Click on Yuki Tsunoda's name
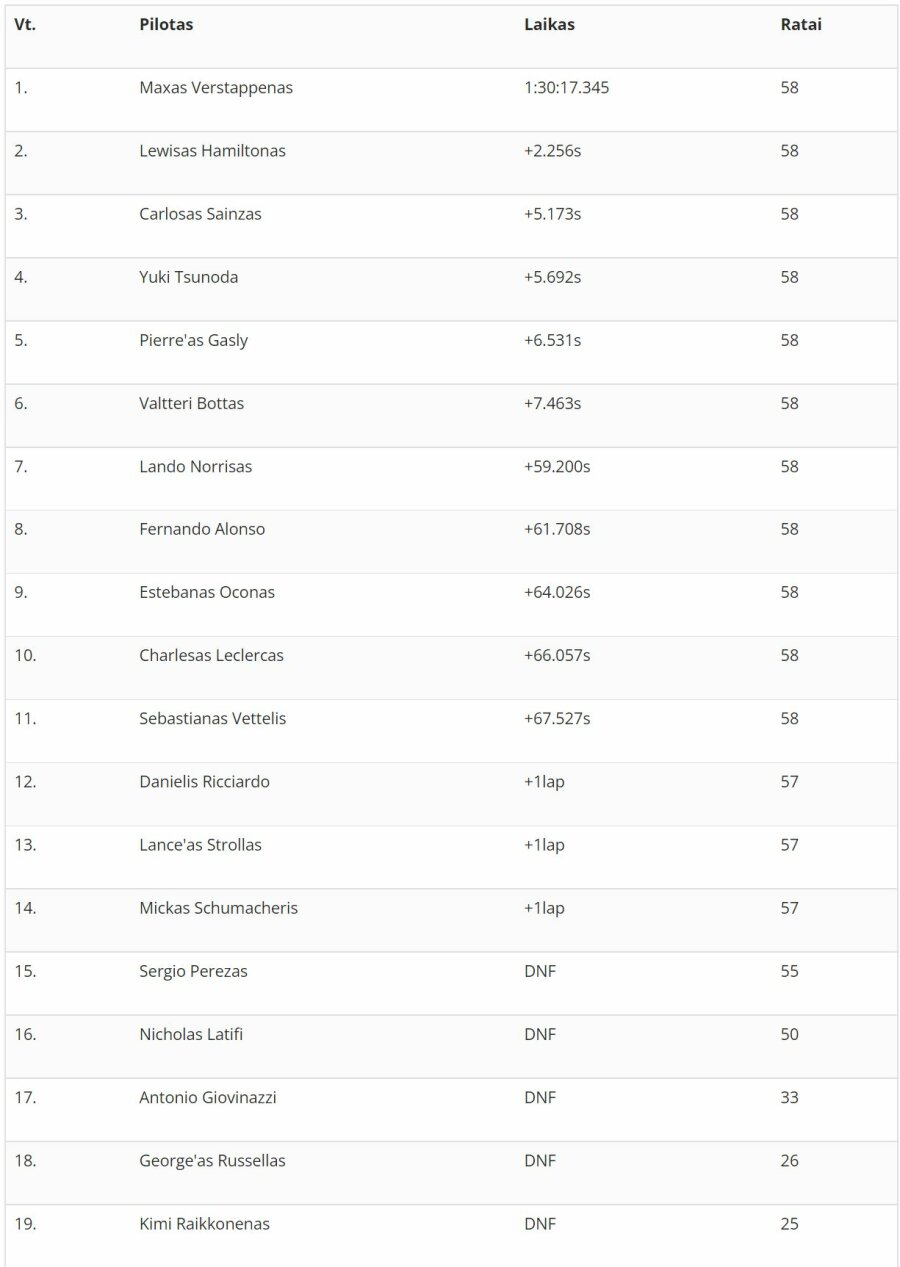The width and height of the screenshot is (900, 1267). click(189, 277)
